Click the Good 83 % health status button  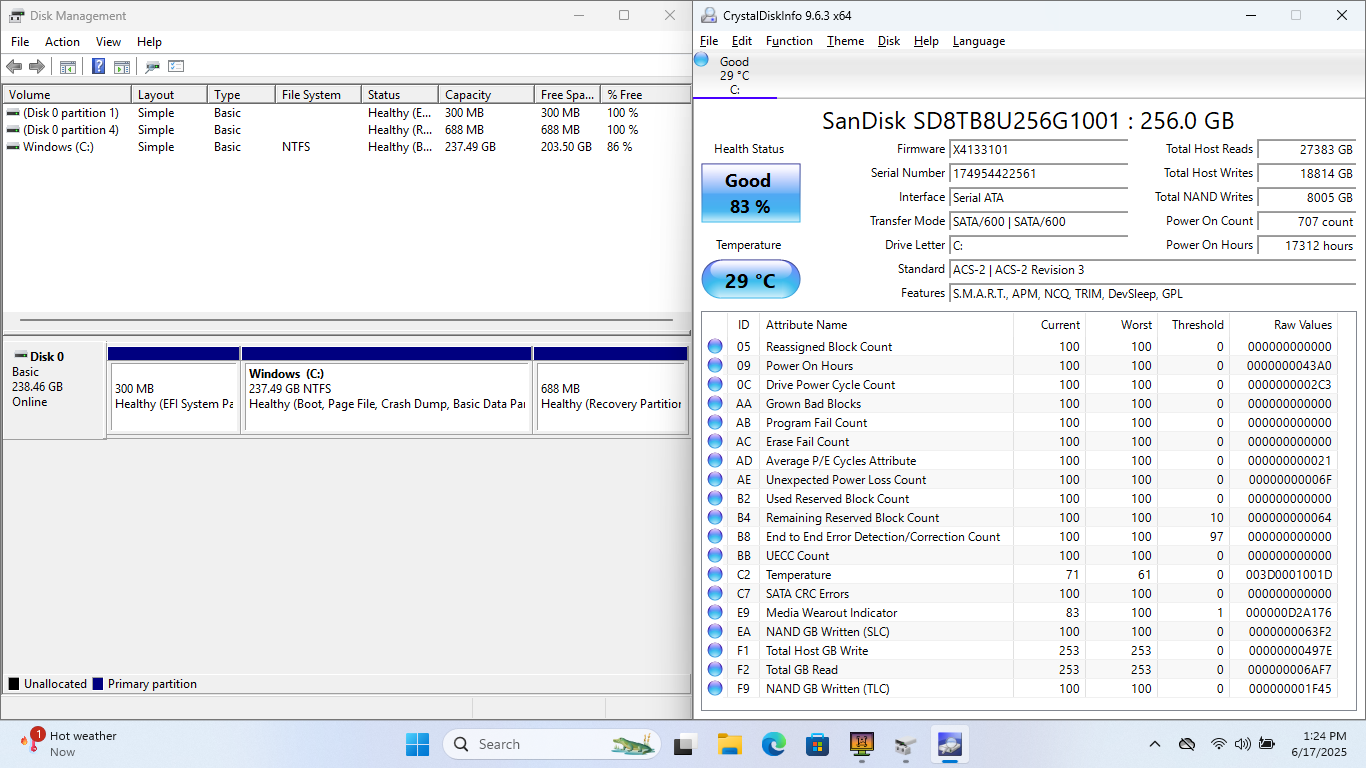point(750,193)
